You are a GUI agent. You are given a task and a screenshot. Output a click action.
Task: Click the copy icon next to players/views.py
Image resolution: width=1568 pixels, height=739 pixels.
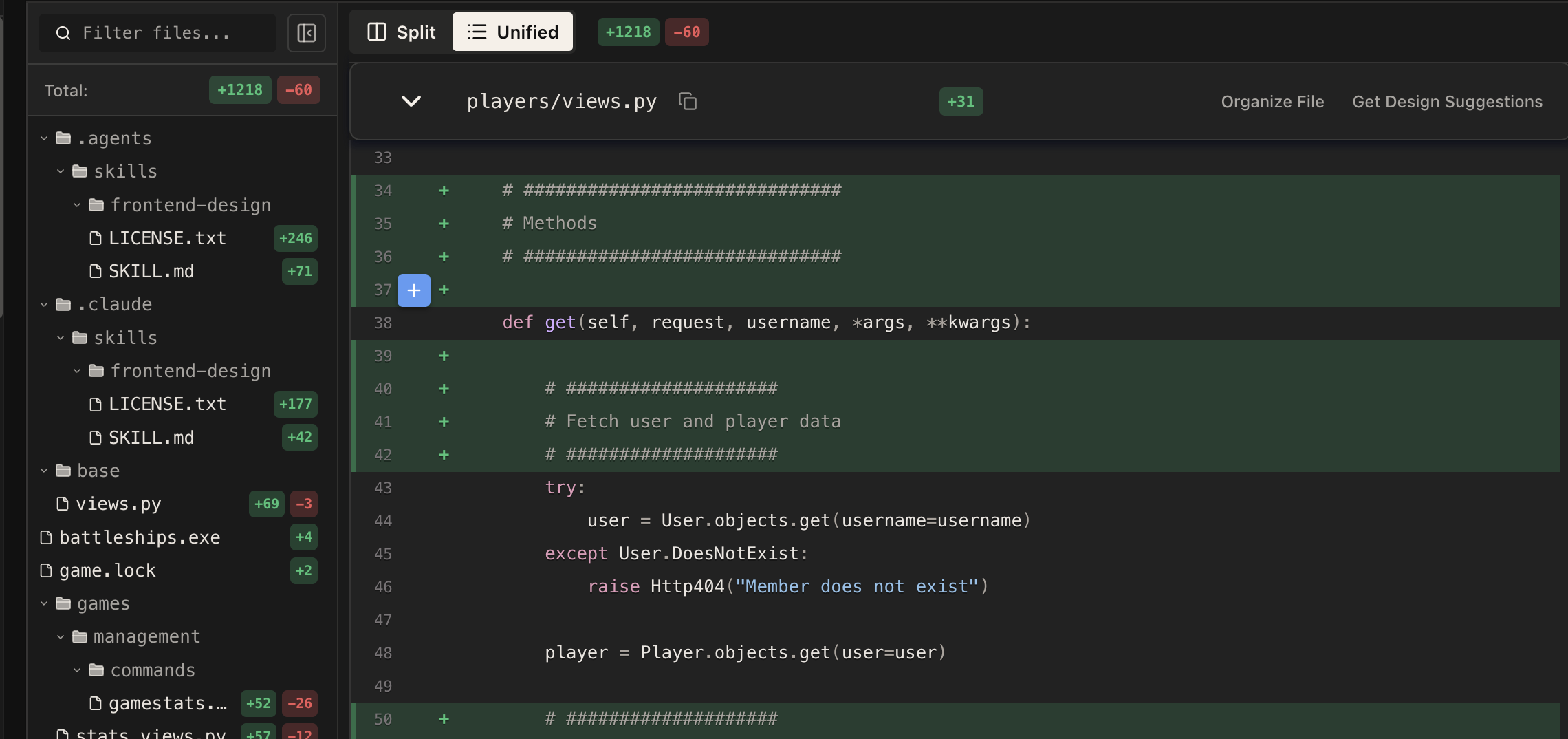pyautogui.click(x=688, y=101)
